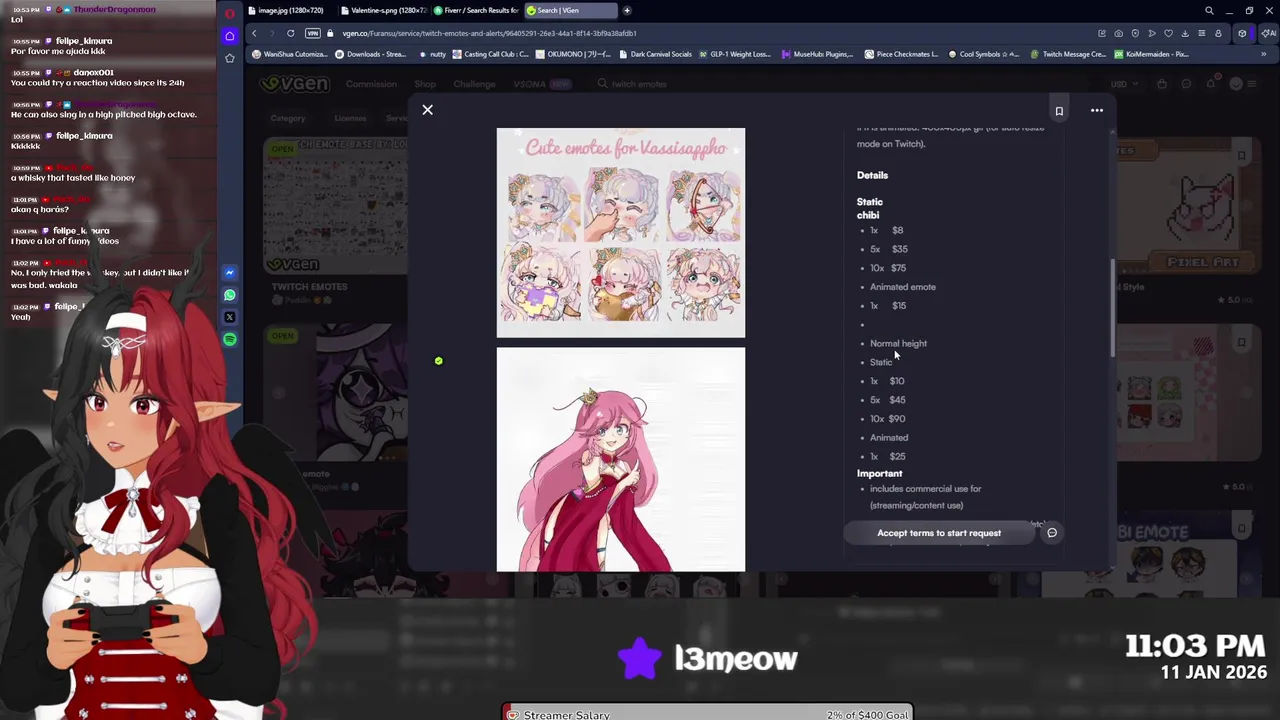Toggle the browser VPN badge
1280x720 pixels.
coord(313,33)
